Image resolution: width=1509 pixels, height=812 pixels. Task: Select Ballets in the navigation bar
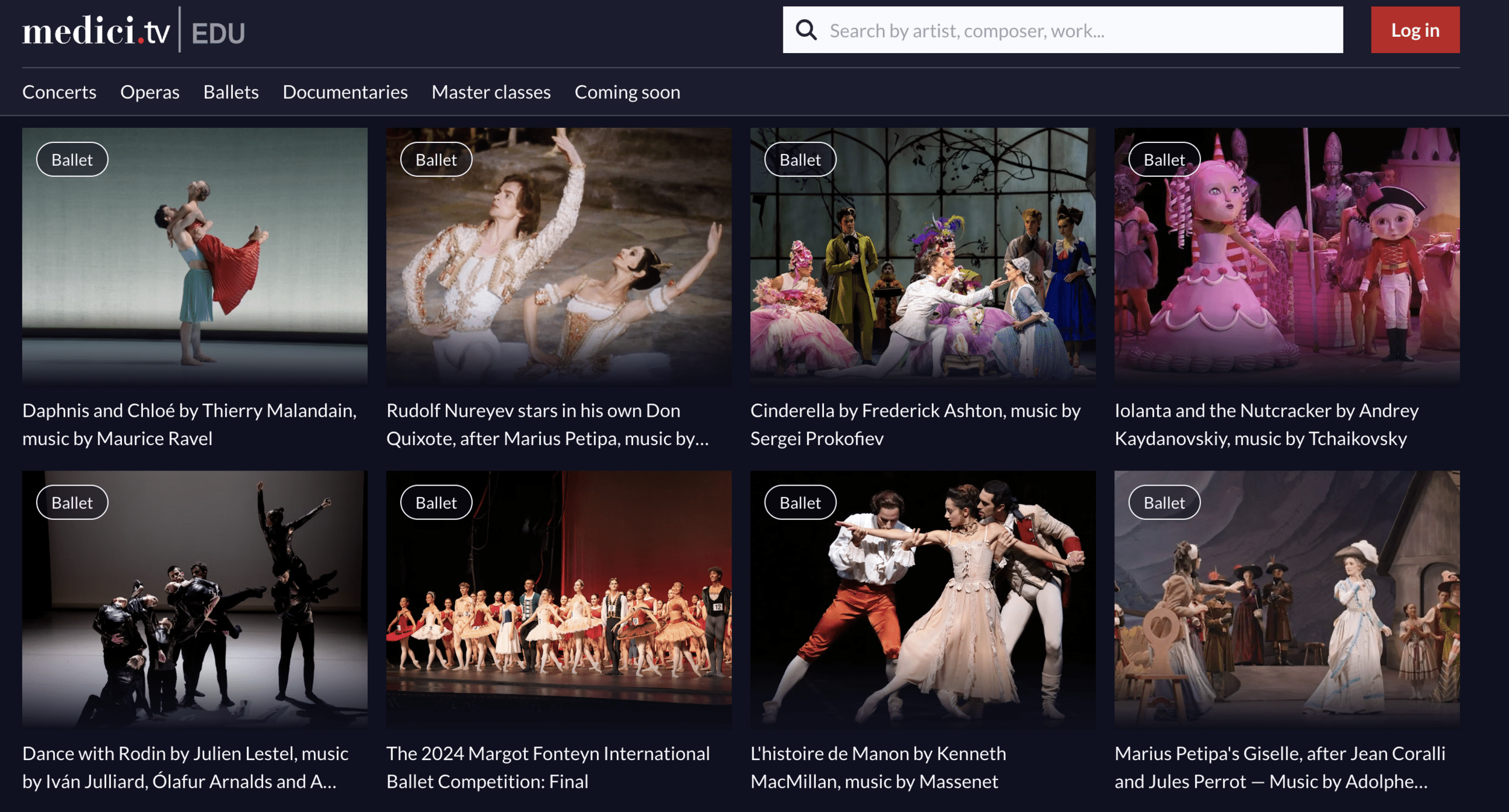[x=231, y=92]
